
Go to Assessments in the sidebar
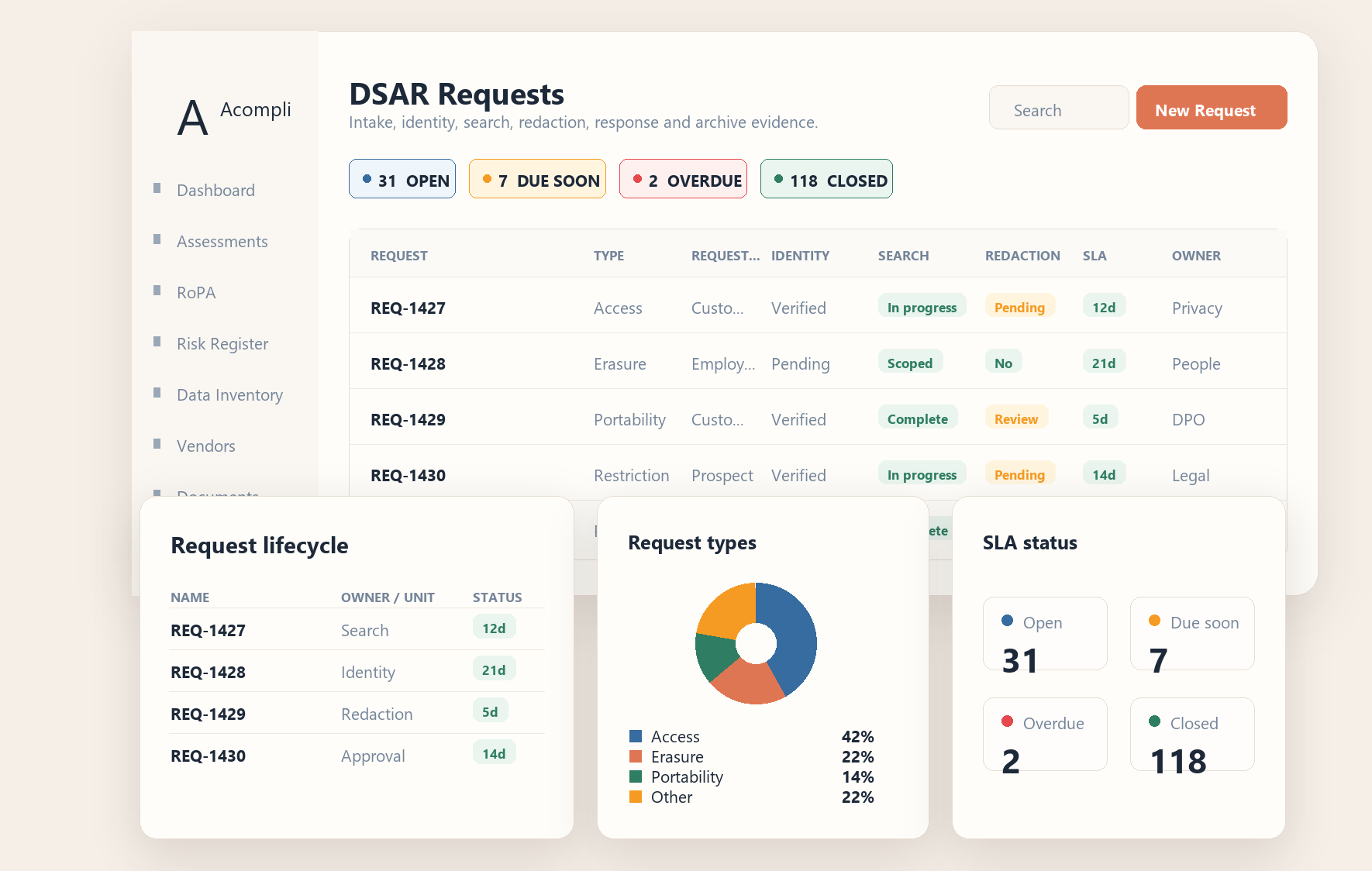click(x=222, y=242)
